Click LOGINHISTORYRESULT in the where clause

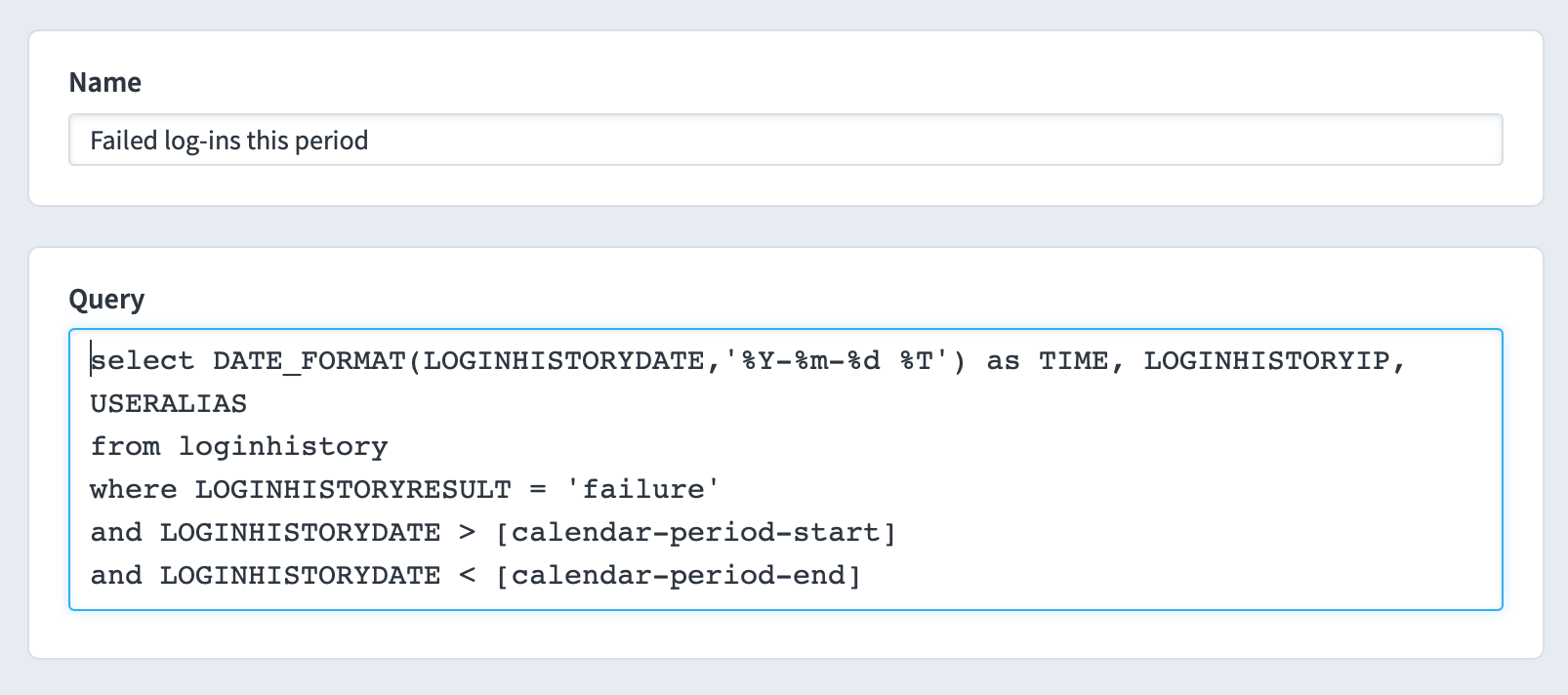[352, 489]
